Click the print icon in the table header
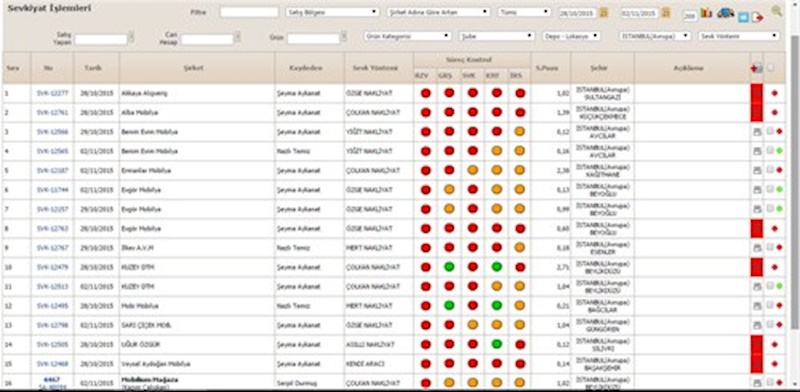This screenshot has height=392, width=800. click(x=757, y=68)
